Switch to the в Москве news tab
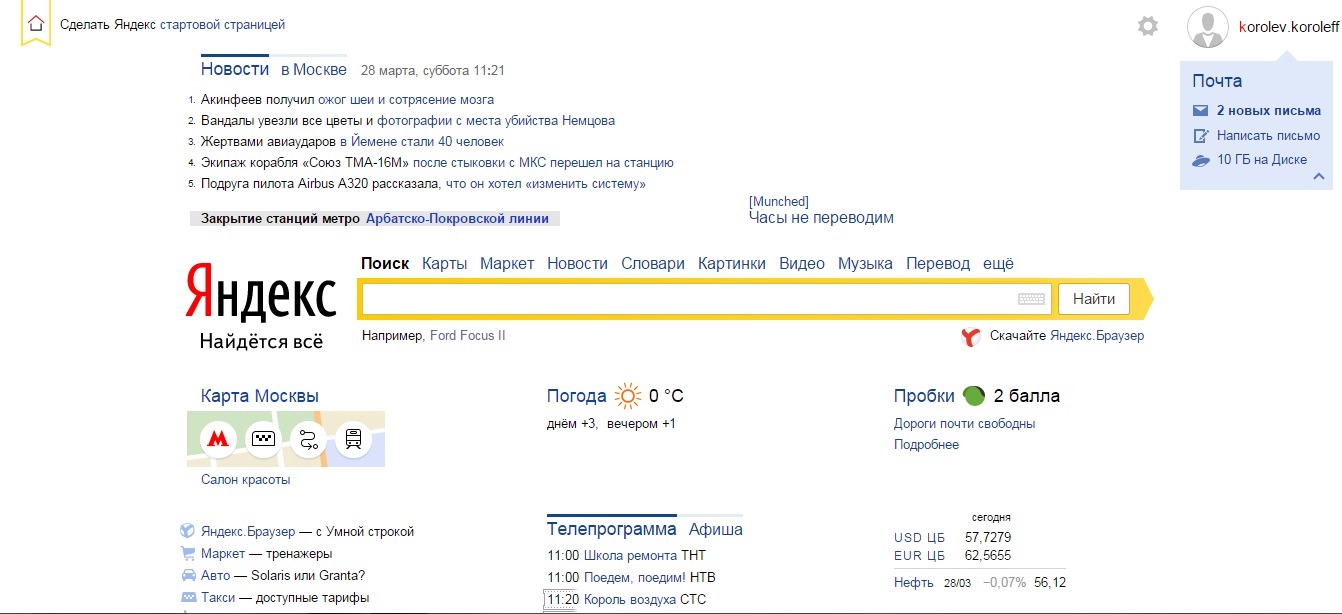1342x614 pixels. point(314,69)
